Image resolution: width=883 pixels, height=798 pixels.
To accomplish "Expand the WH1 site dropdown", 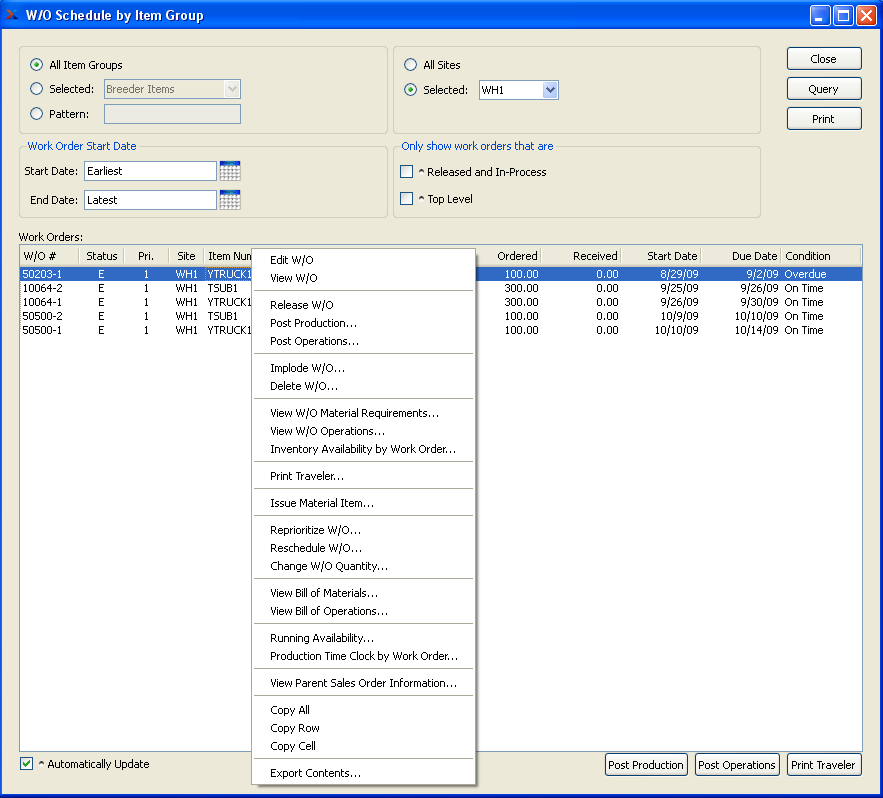I will (x=549, y=90).
